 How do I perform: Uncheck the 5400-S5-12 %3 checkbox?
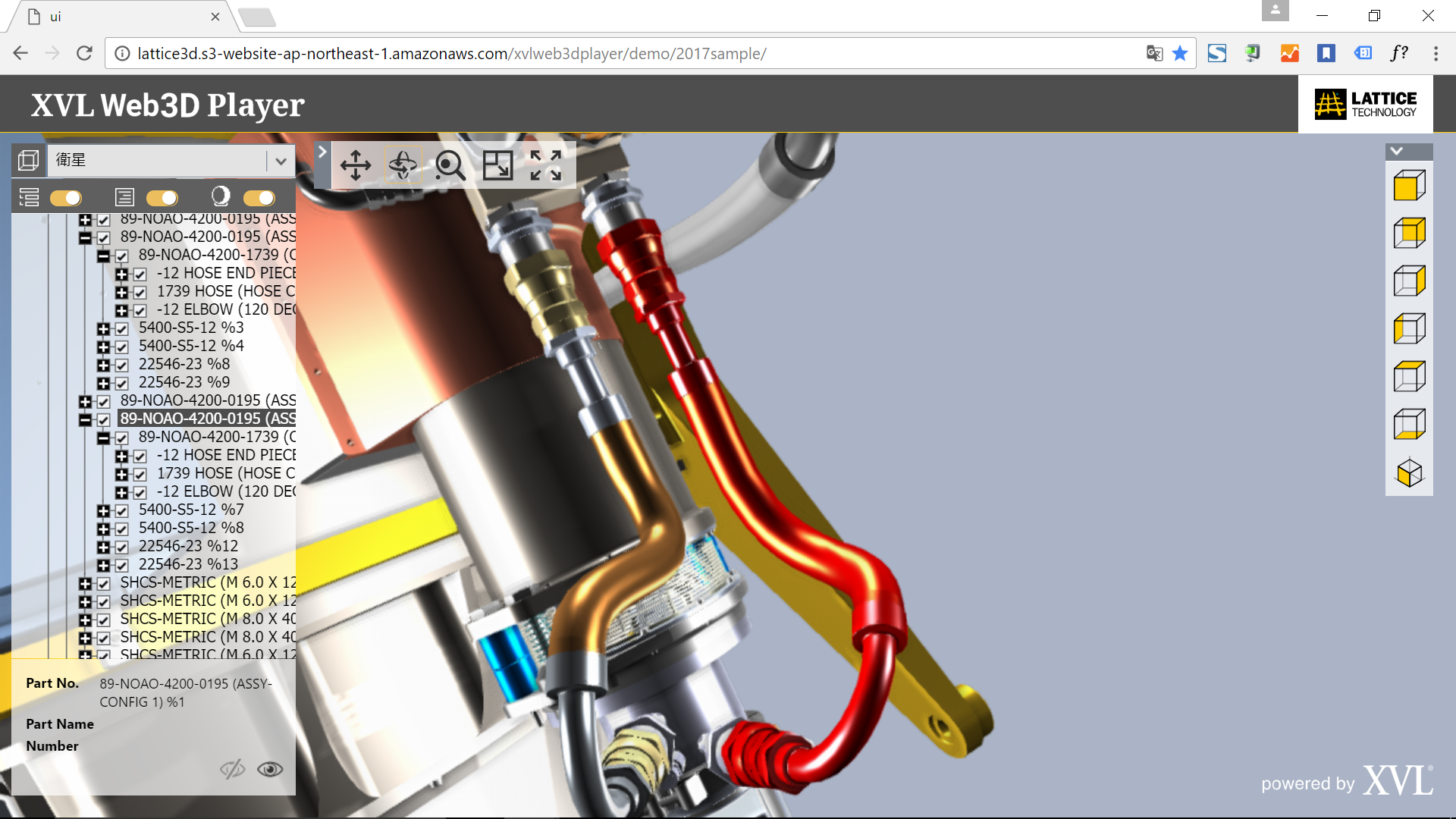click(x=122, y=328)
